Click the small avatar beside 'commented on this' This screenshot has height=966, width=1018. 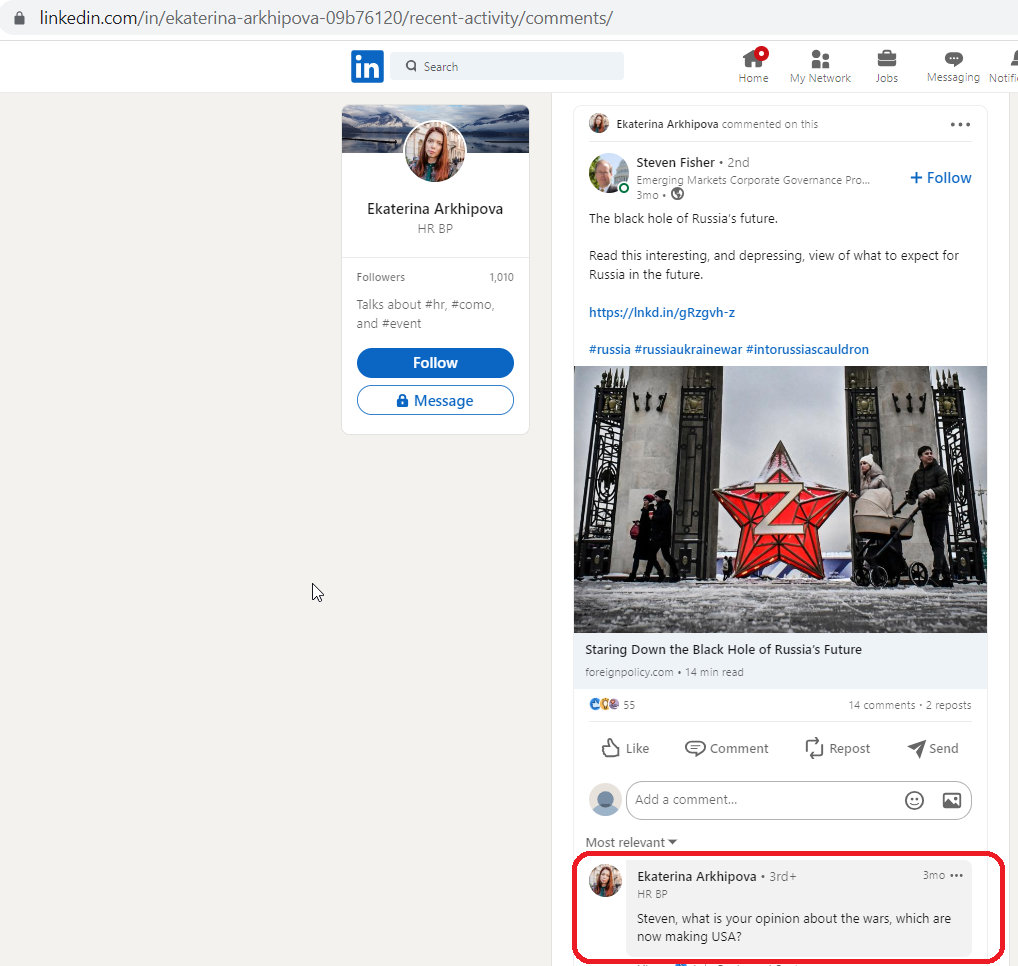599,123
